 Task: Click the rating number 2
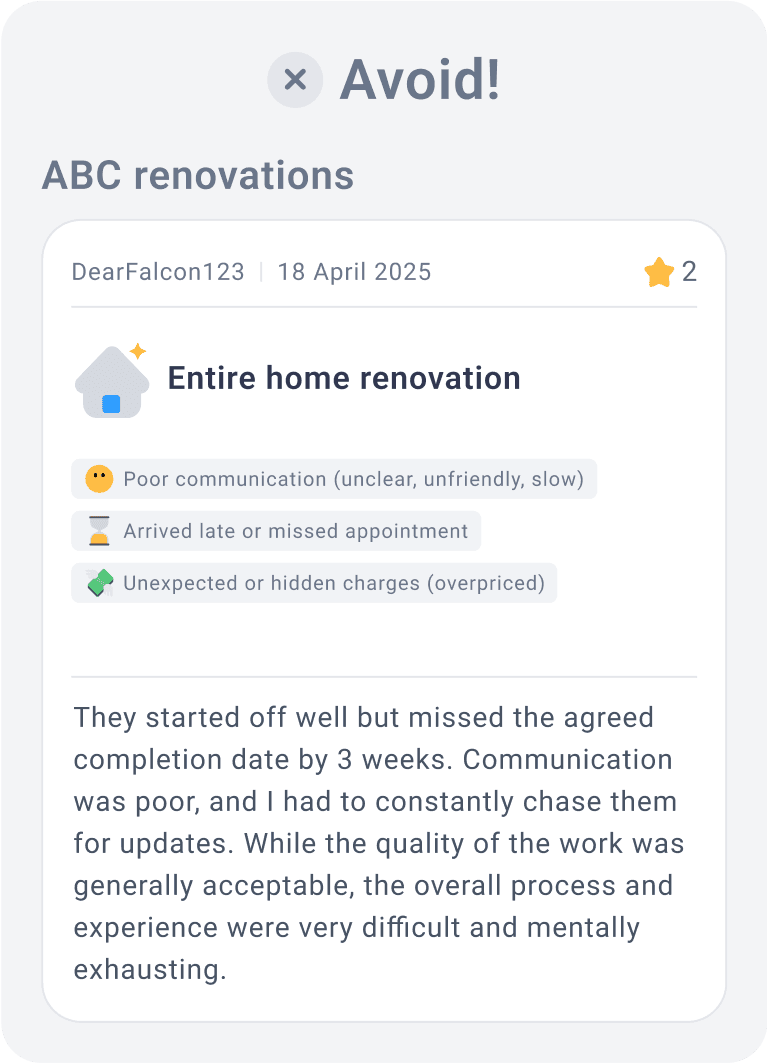tap(689, 272)
